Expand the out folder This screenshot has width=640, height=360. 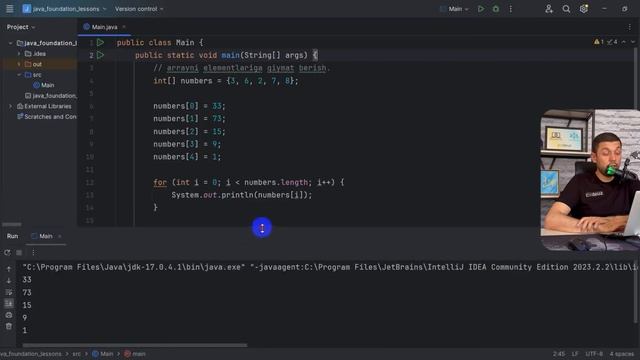click(x=19, y=64)
